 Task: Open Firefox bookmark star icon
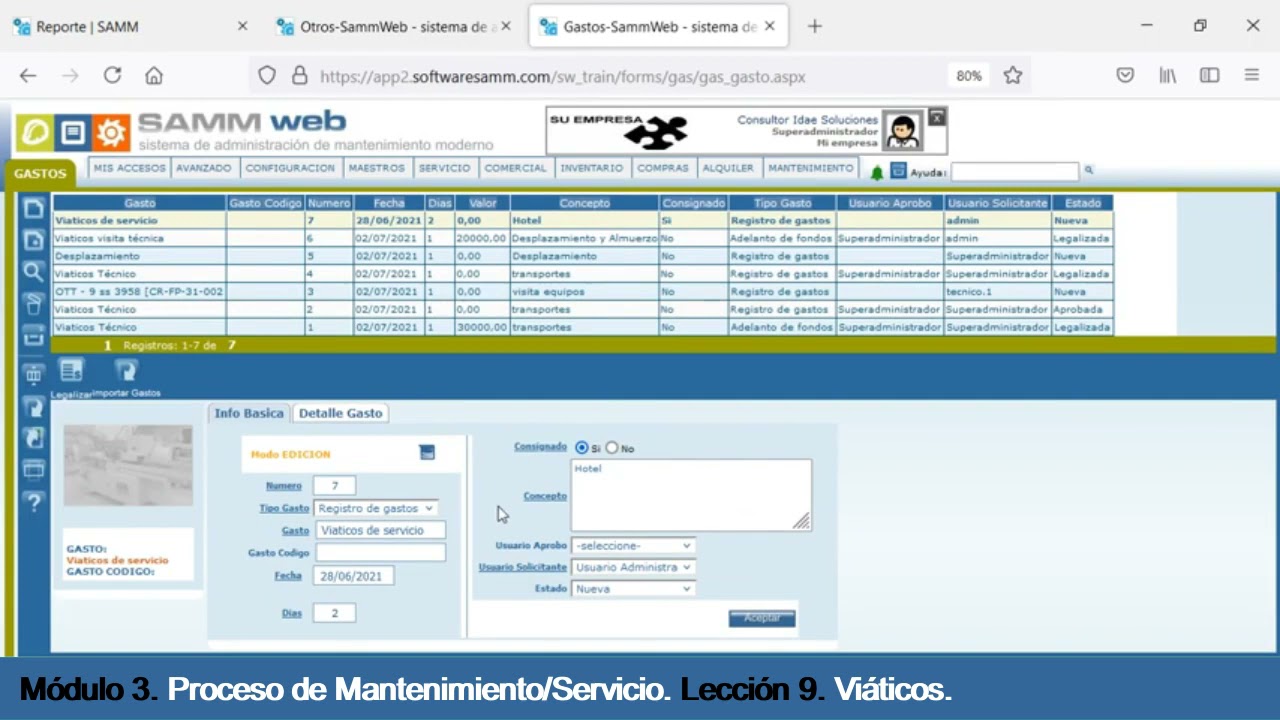click(x=1013, y=75)
